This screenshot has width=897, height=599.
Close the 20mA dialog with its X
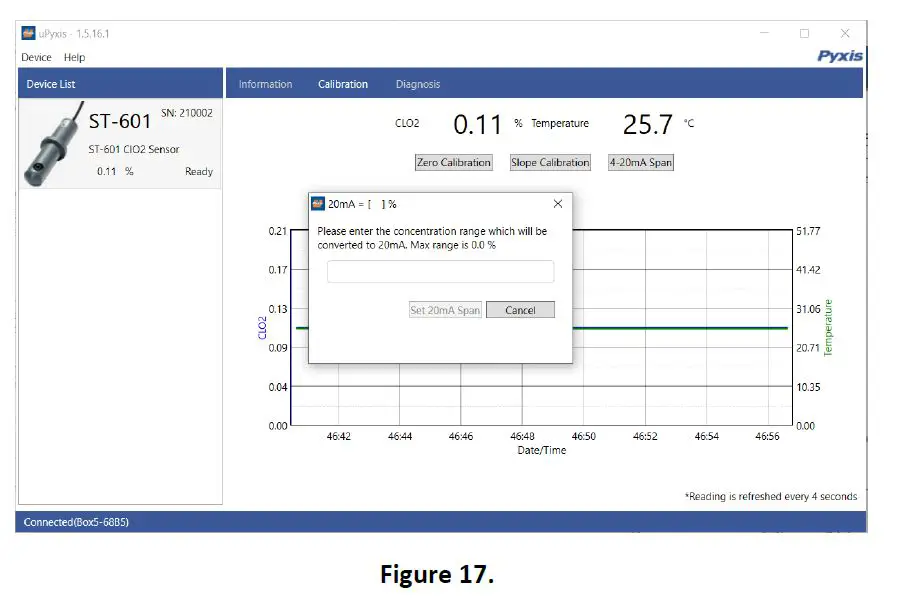(x=557, y=203)
